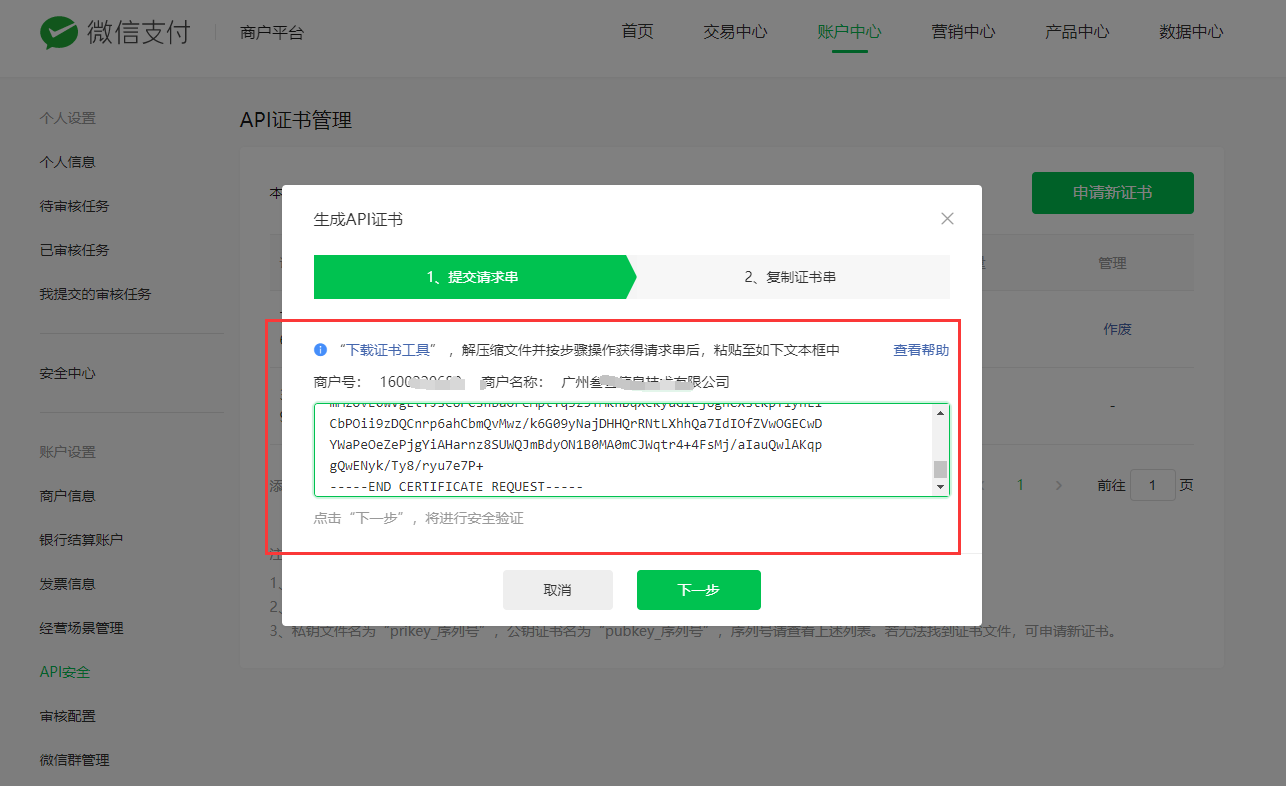Click the 查看帮助 help link

click(920, 350)
